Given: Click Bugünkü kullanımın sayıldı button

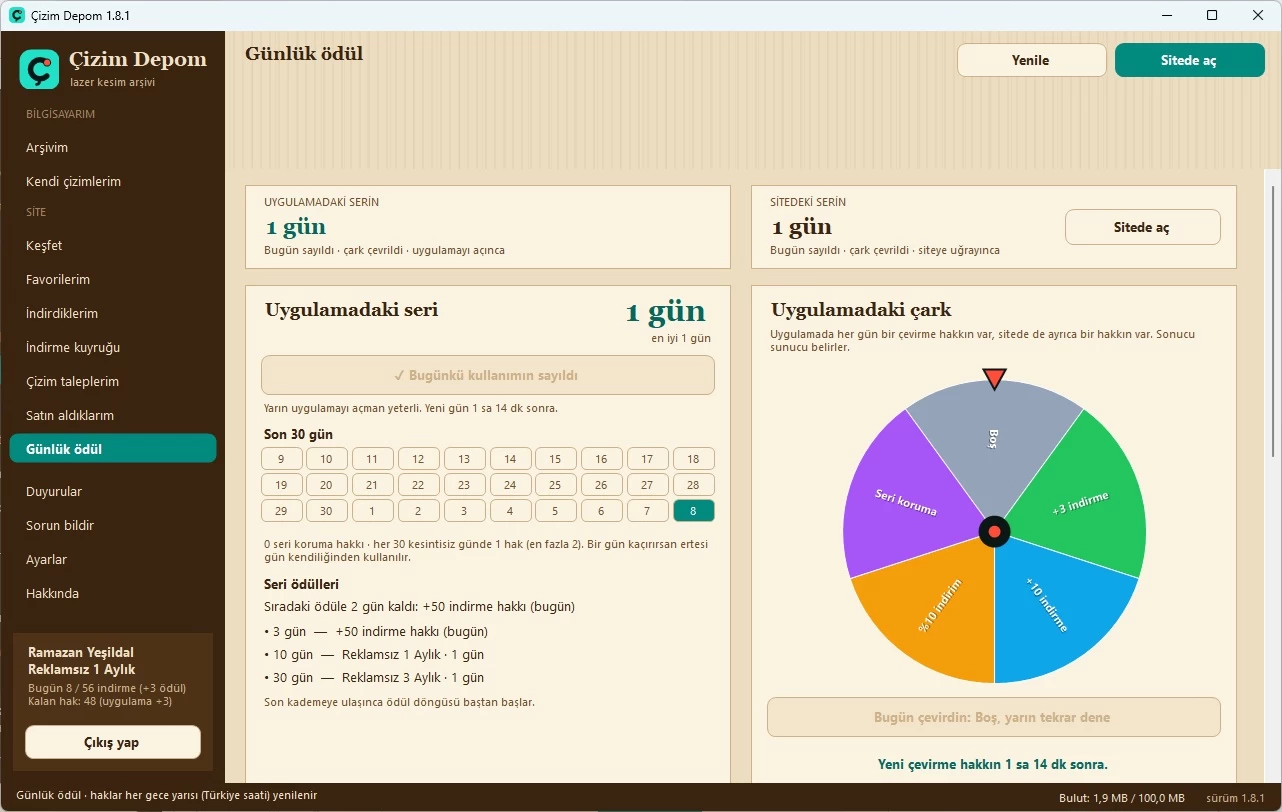Looking at the screenshot, I should tap(488, 375).
